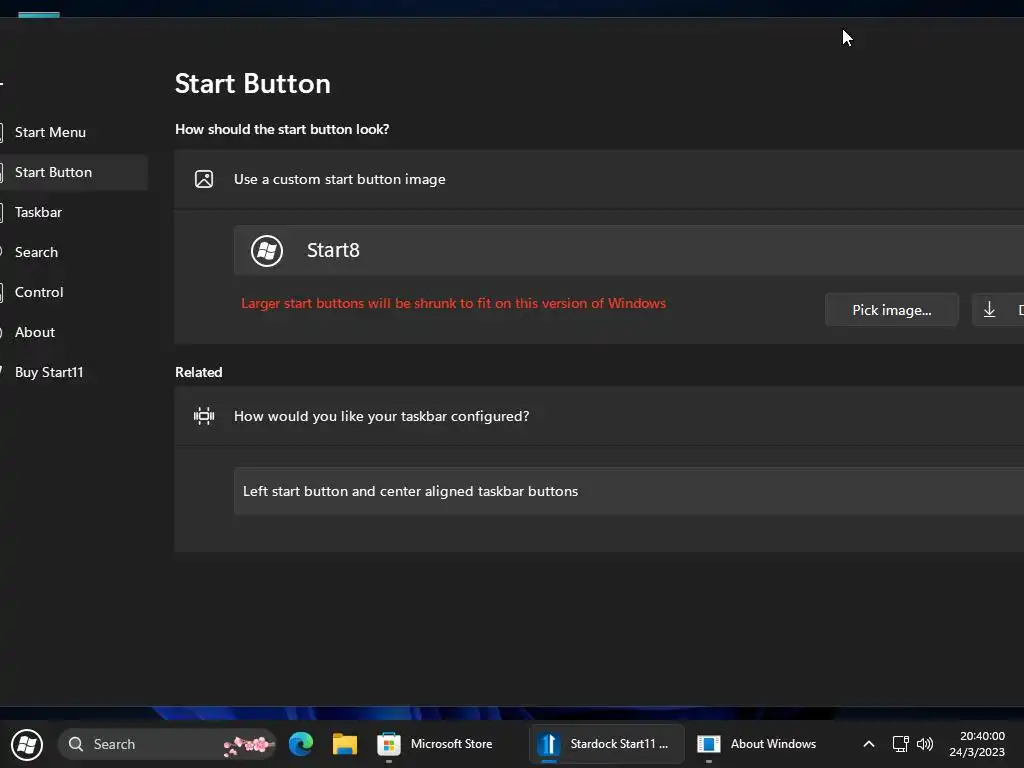Expand 'Use a custom start button image' row
The height and width of the screenshot is (768, 1024).
pos(599,180)
